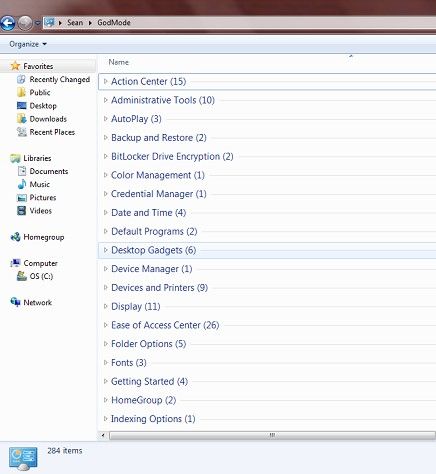Select the Desktop Gadgets (6) group header

[x=267, y=250]
